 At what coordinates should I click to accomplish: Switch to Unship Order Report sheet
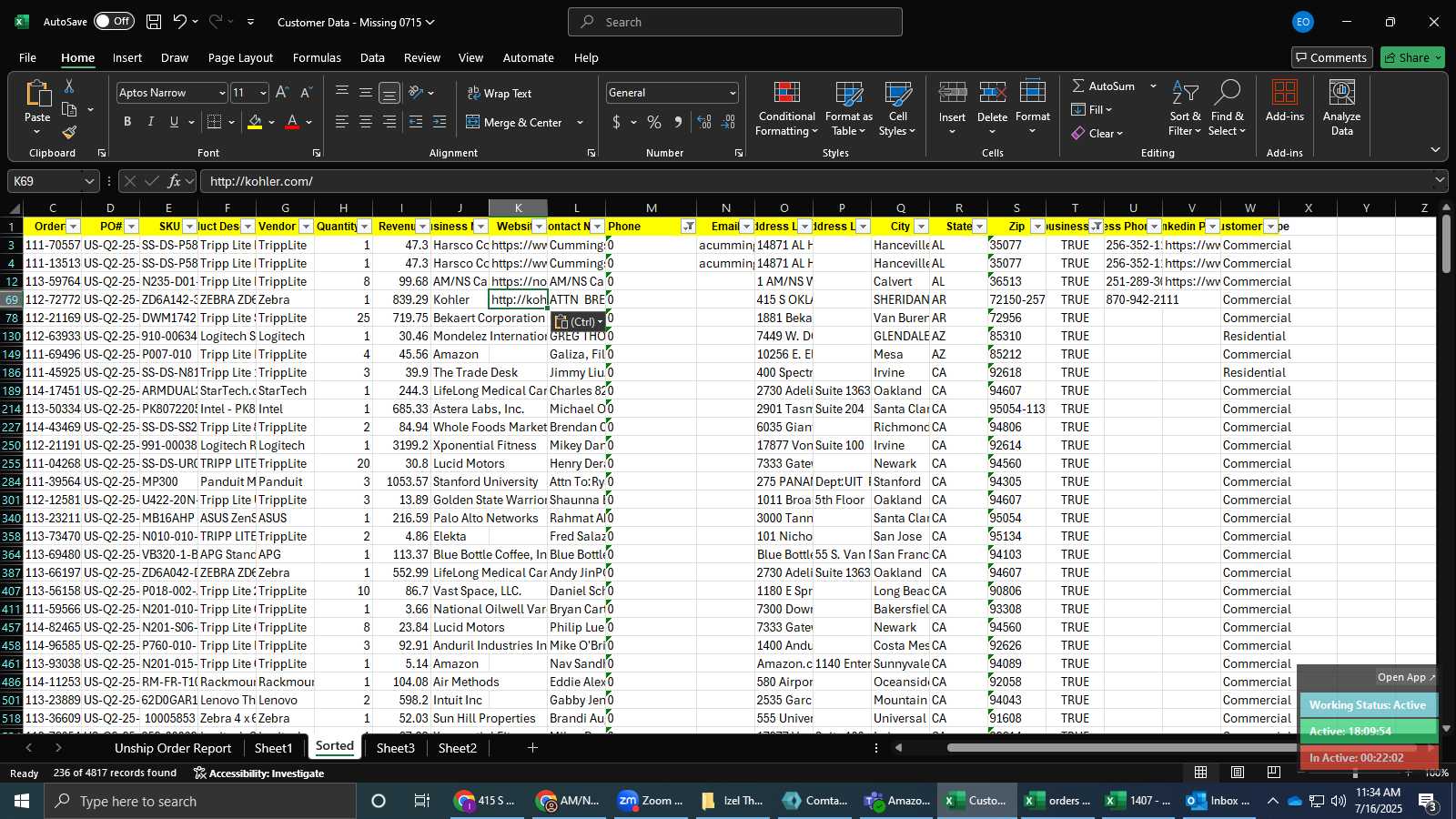pyautogui.click(x=173, y=748)
